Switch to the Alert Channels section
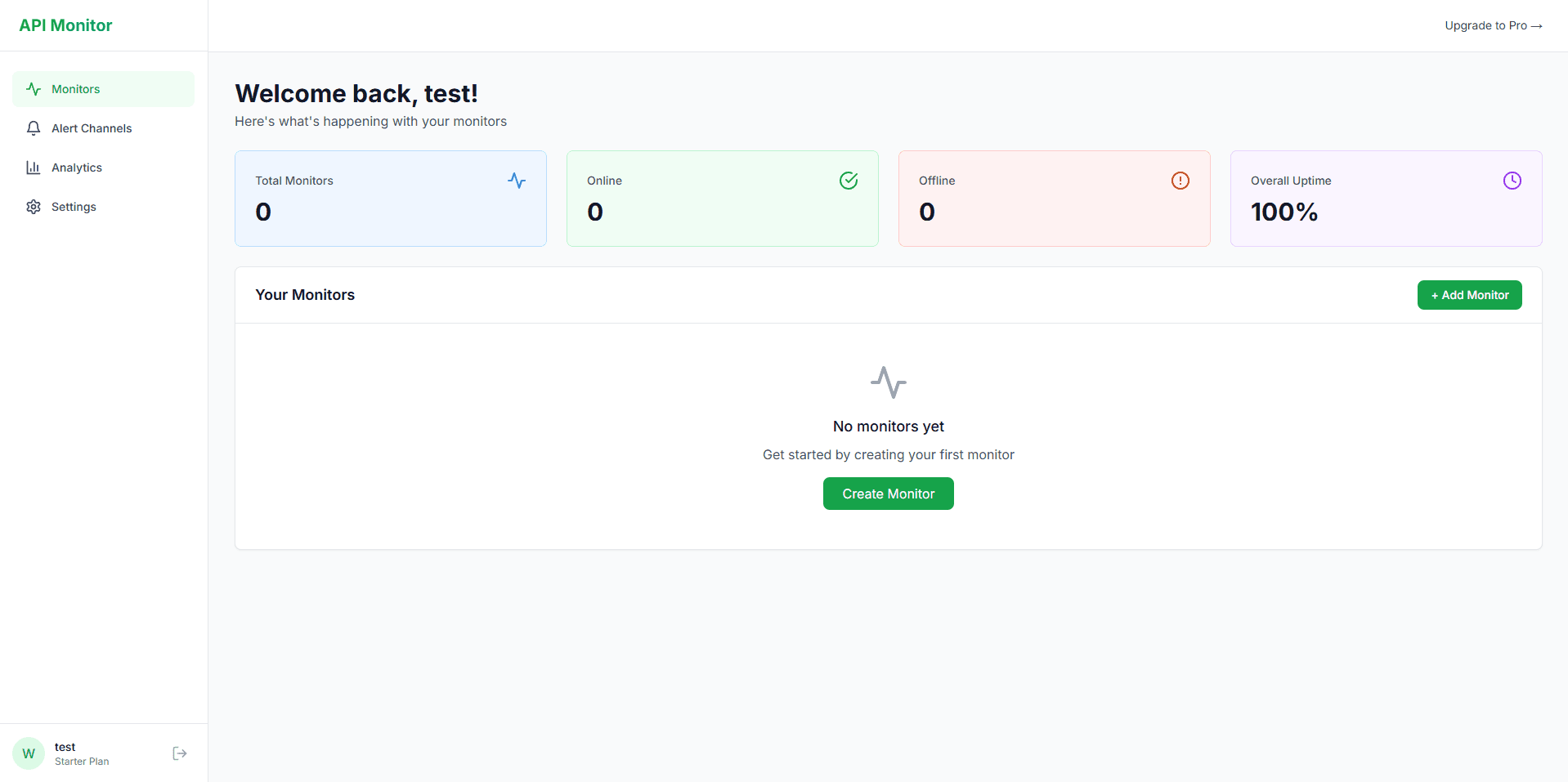Image resolution: width=1568 pixels, height=782 pixels. (x=91, y=127)
